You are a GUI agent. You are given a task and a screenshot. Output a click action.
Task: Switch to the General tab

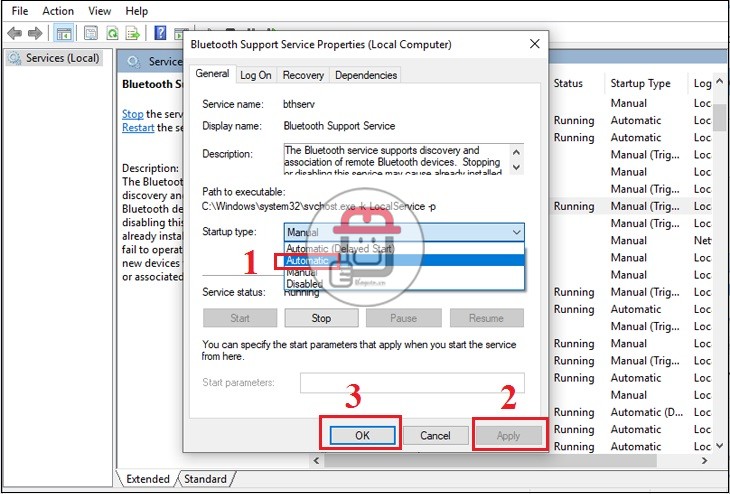[212, 74]
